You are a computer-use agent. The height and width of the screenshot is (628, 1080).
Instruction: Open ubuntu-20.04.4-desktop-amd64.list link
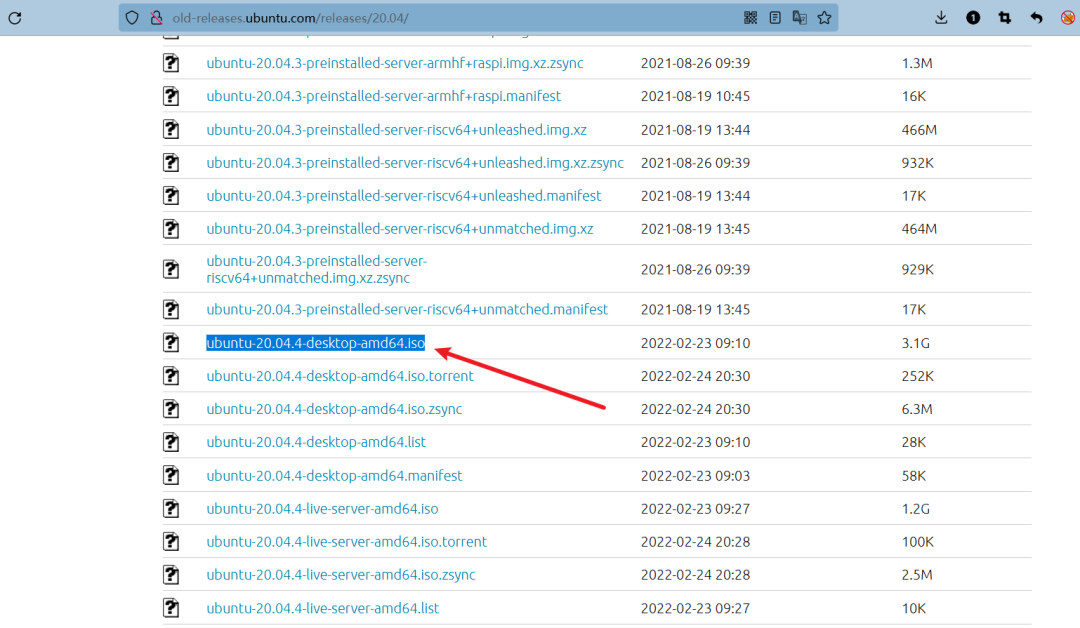coord(315,441)
